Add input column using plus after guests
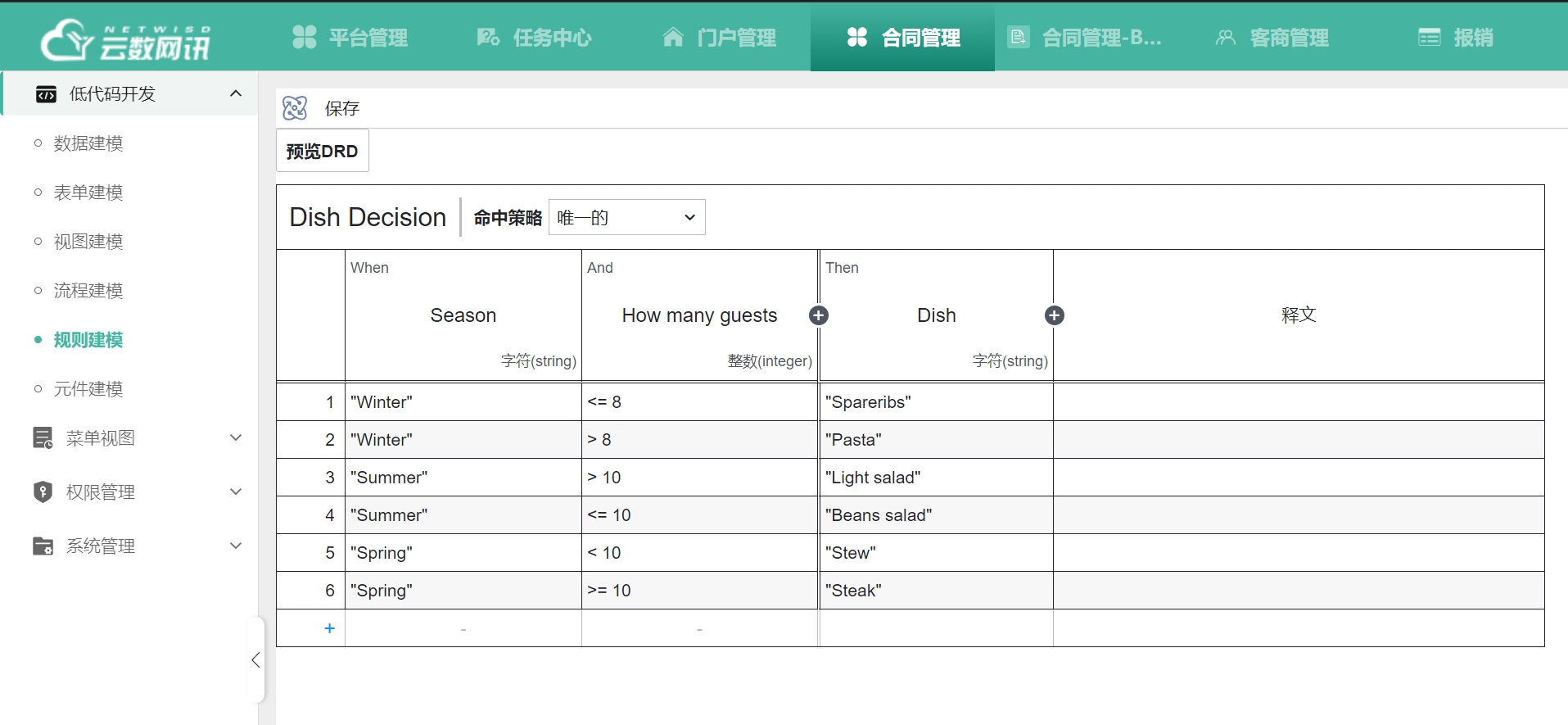The image size is (1568, 725). click(818, 315)
